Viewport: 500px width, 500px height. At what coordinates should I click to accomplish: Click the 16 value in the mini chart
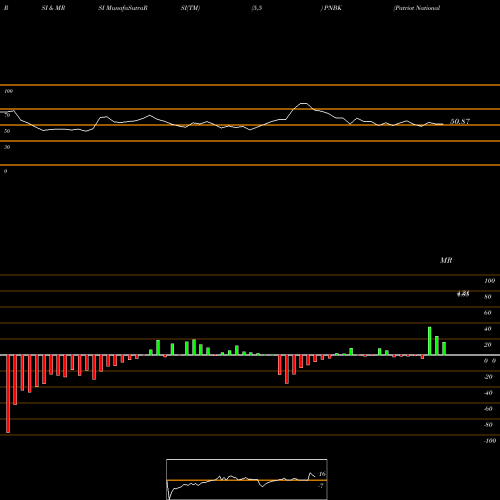point(322,474)
